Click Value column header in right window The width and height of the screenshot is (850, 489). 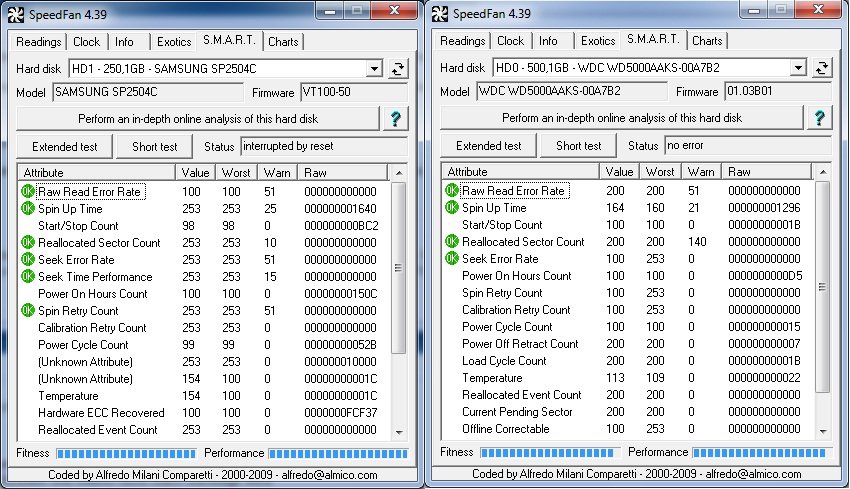(x=619, y=172)
